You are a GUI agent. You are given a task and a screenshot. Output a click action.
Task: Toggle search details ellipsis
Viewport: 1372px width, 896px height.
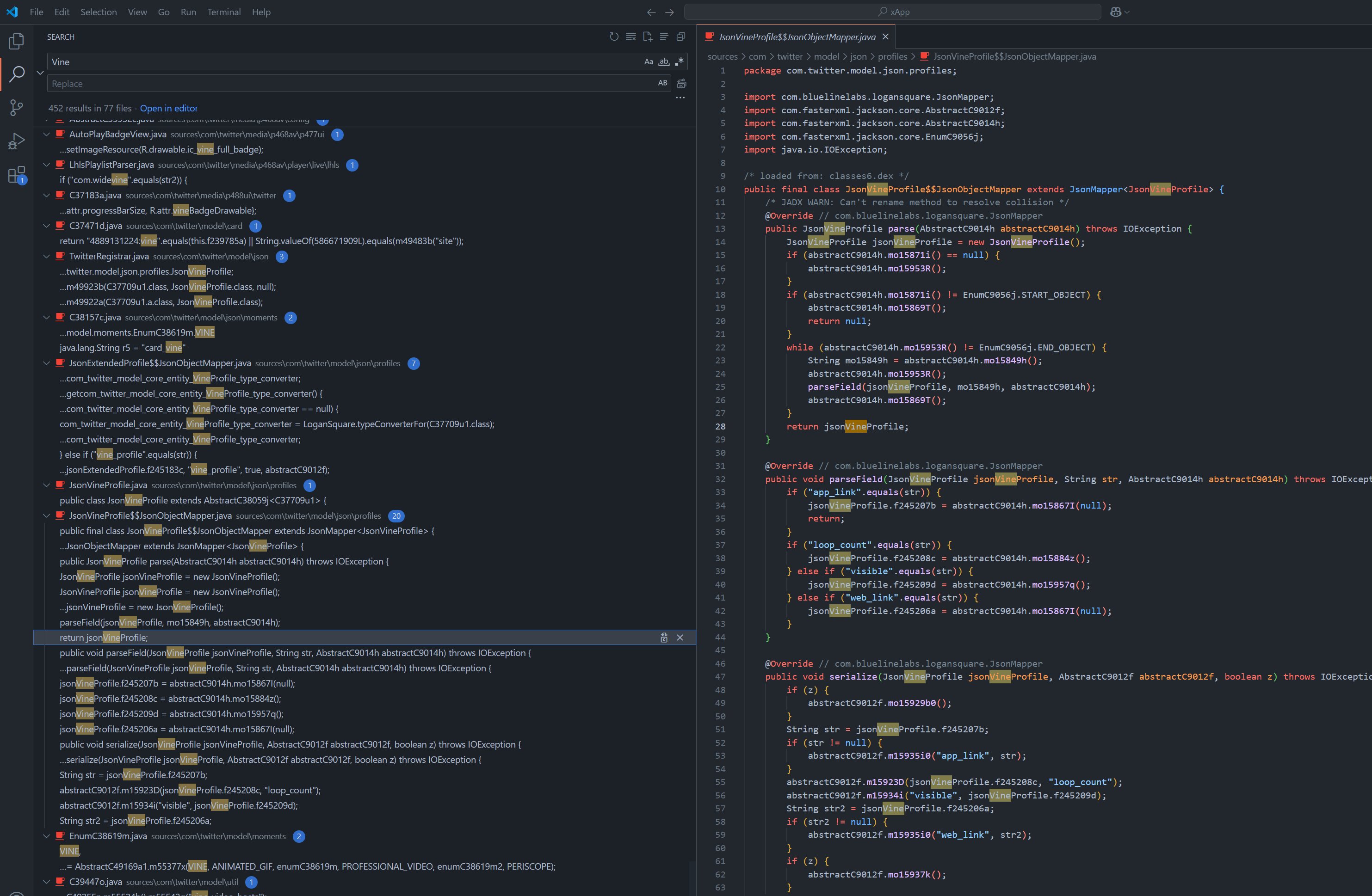[x=680, y=98]
